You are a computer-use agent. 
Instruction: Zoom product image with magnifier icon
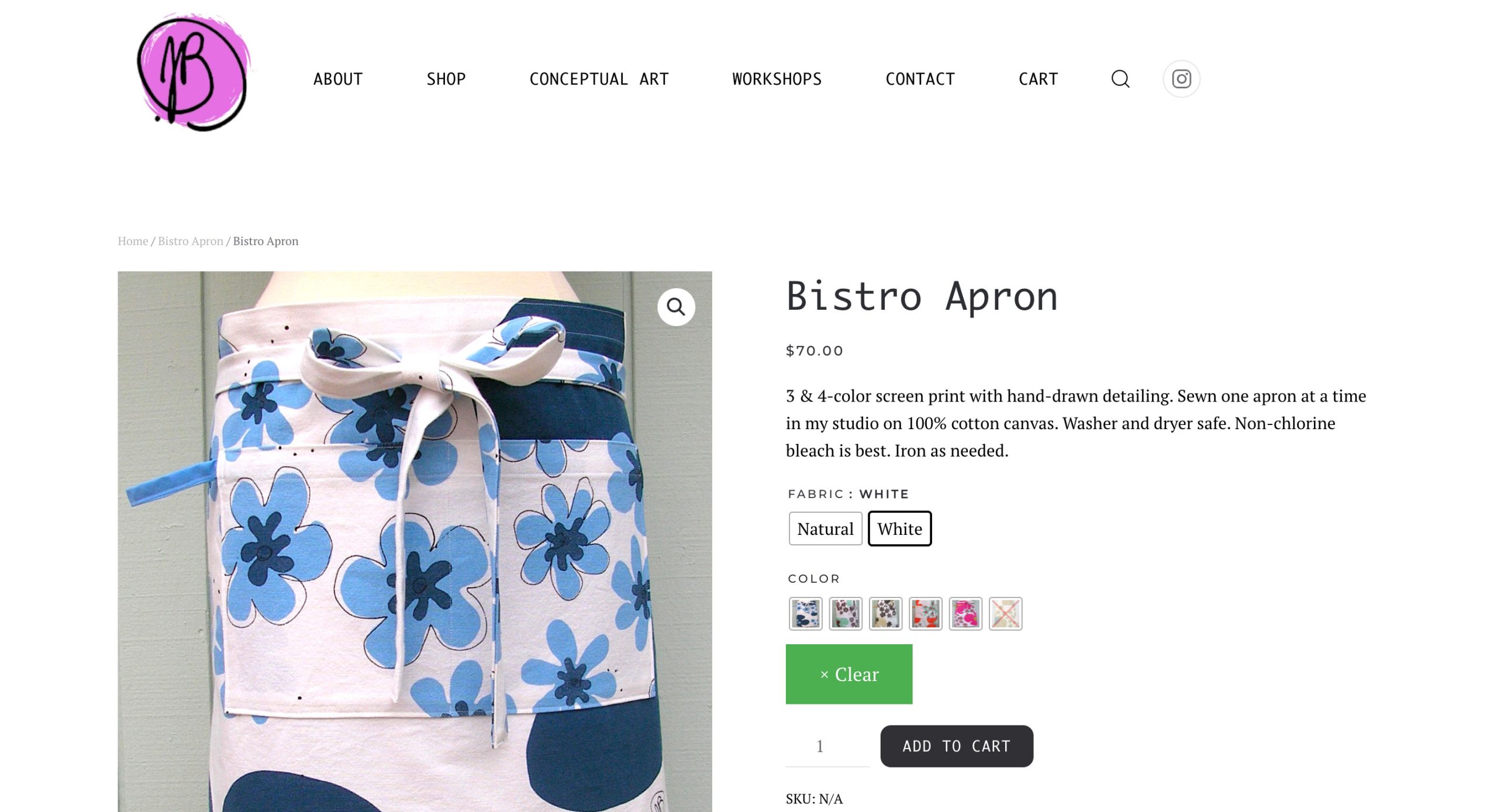point(676,307)
